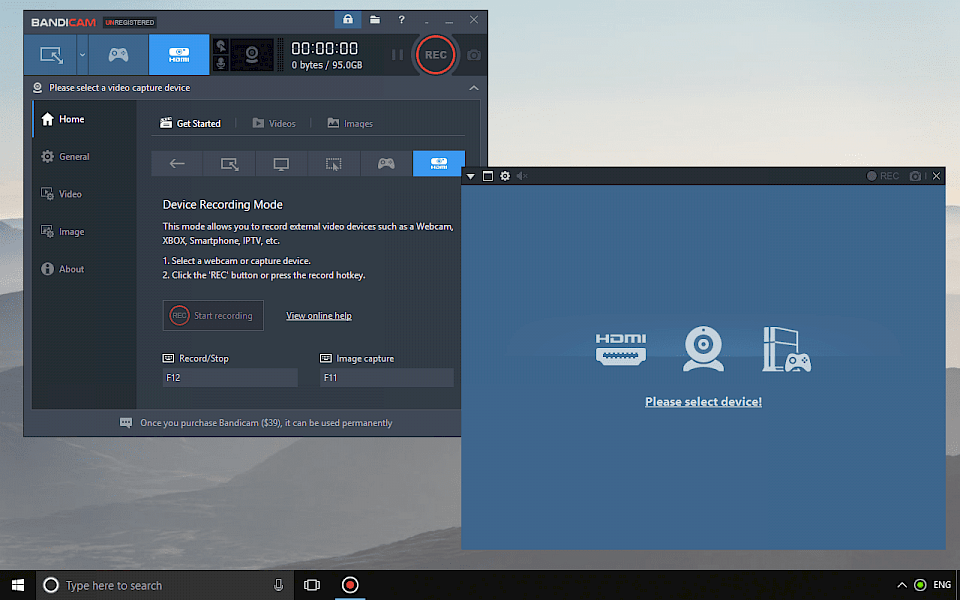Select rectangle on screen mode icon
Image resolution: width=960 pixels, height=600 pixels.
[230, 163]
